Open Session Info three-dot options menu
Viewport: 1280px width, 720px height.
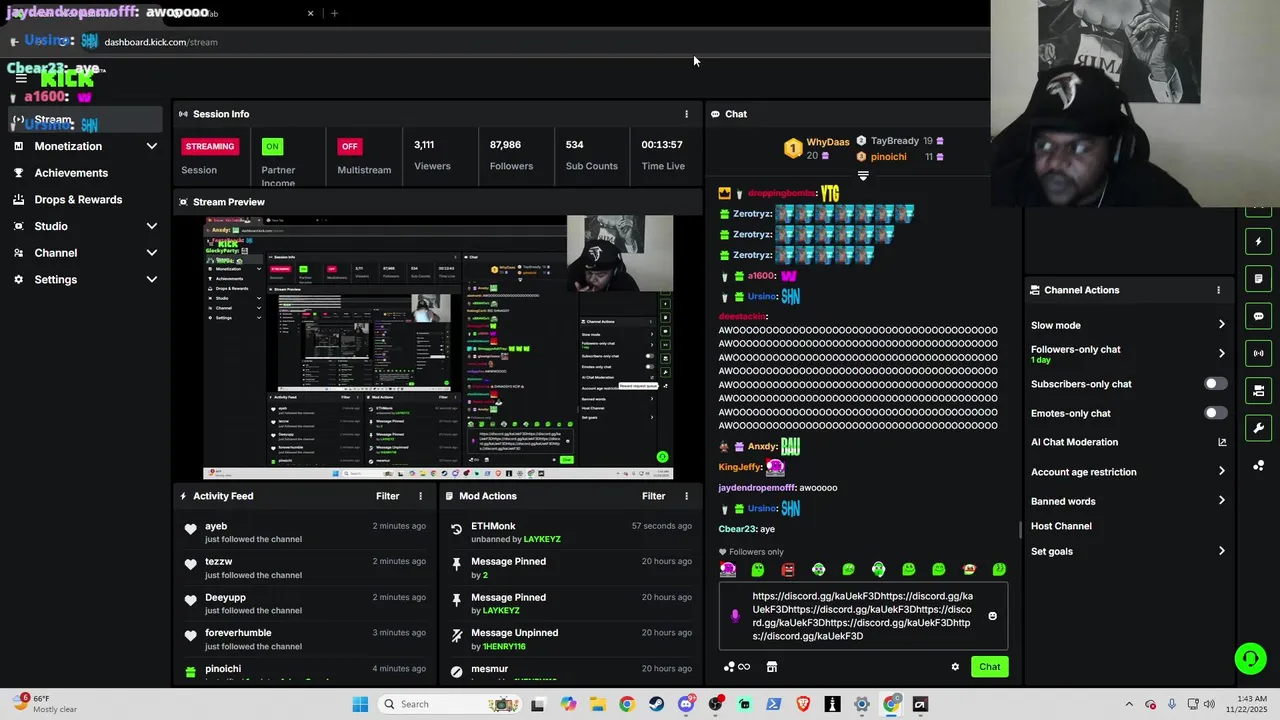point(686,114)
